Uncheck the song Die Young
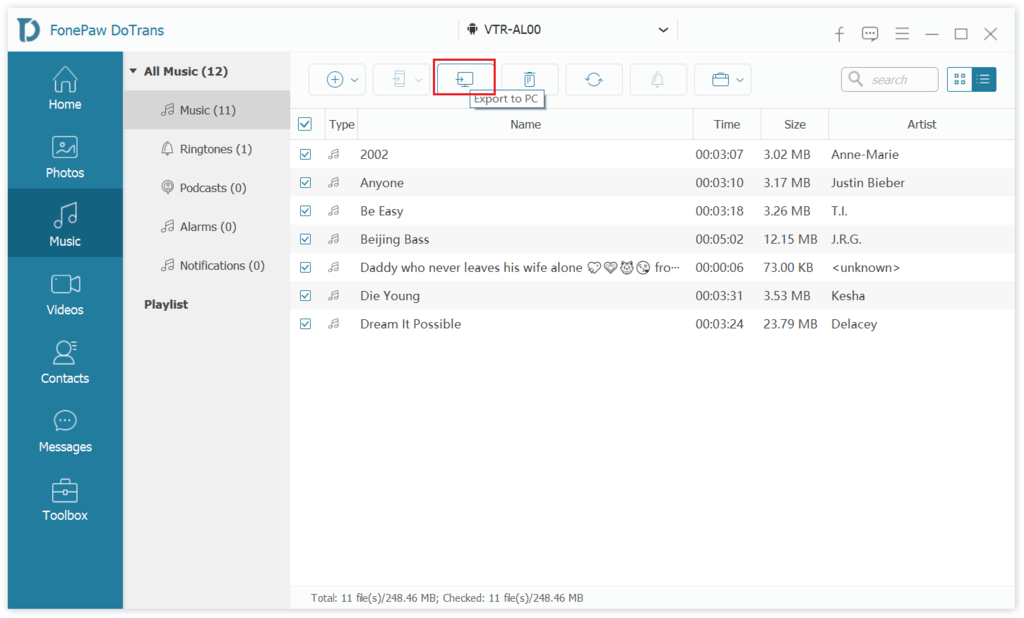 (x=305, y=295)
